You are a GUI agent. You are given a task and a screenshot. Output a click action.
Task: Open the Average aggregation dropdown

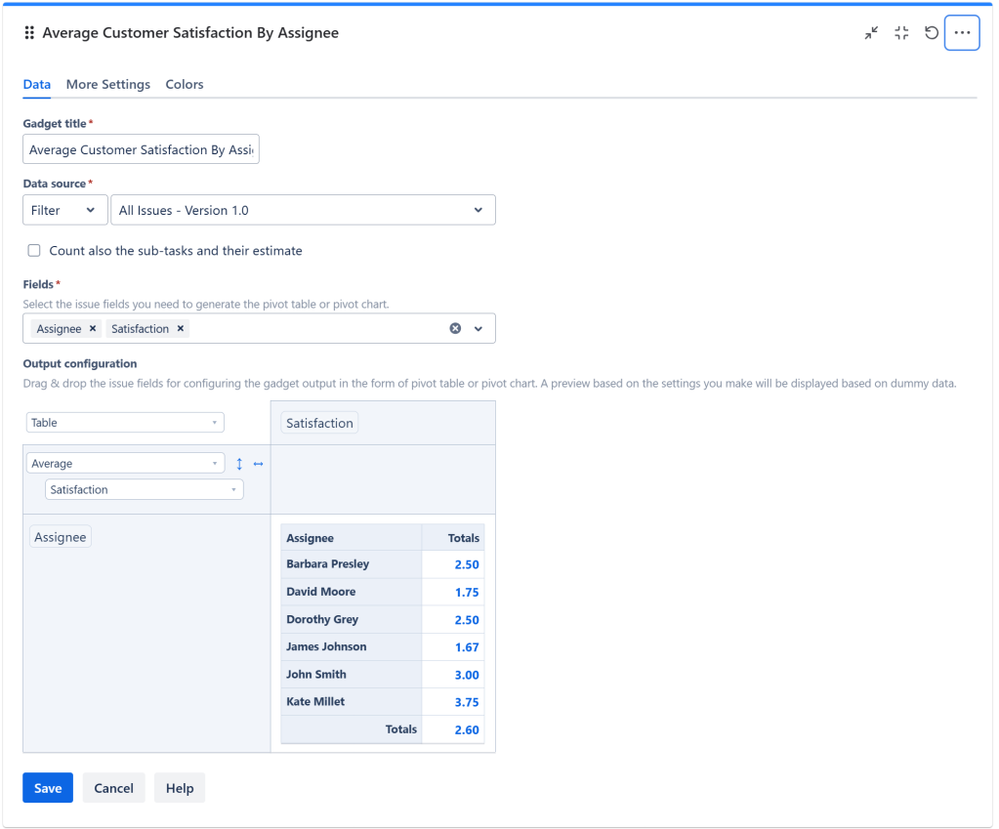[125, 463]
